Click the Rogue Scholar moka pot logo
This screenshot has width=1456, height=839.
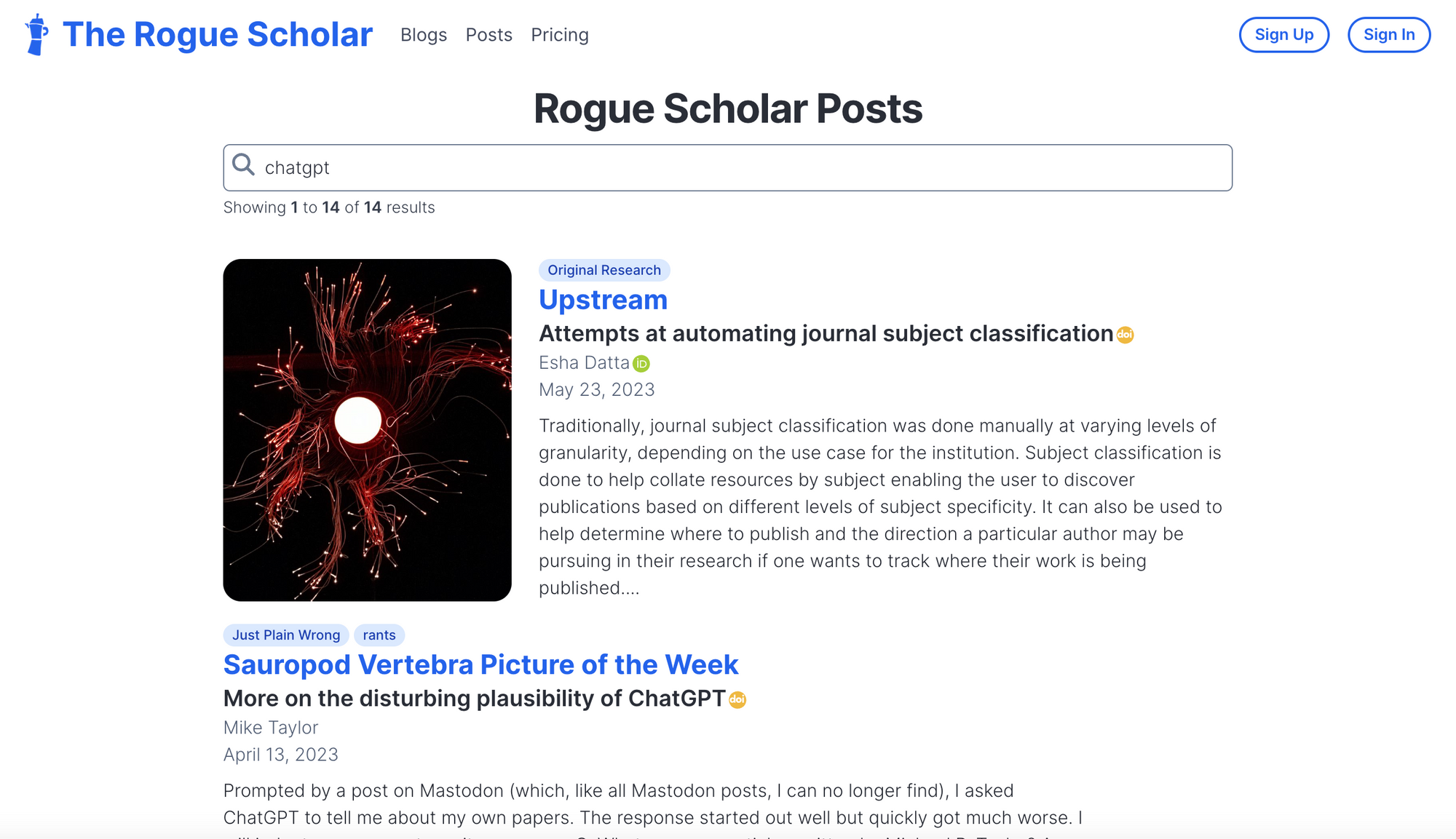point(36,34)
